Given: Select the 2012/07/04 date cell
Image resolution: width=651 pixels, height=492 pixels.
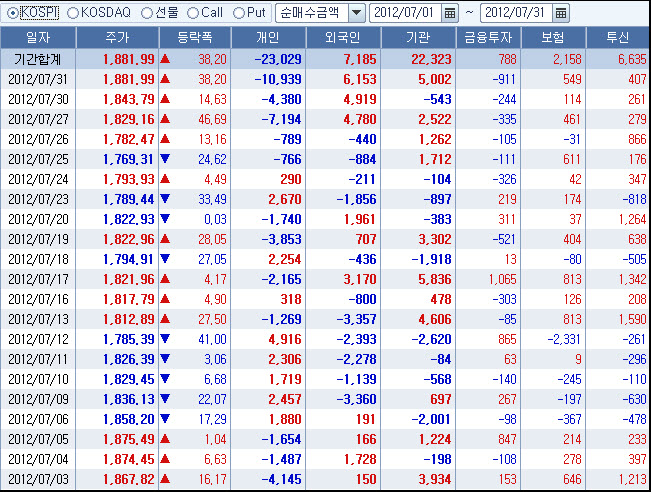Looking at the screenshot, I should pyautogui.click(x=38, y=460).
